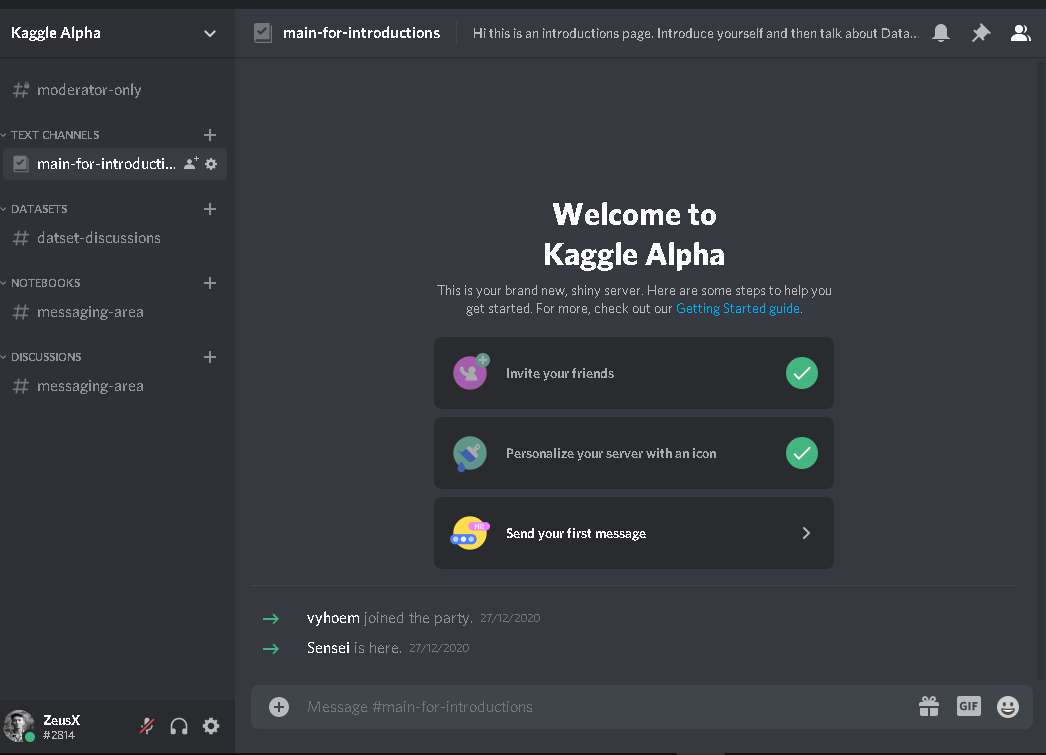The image size is (1046, 755).
Task: Select main-for-introductions channel in sidebar
Action: (115, 163)
